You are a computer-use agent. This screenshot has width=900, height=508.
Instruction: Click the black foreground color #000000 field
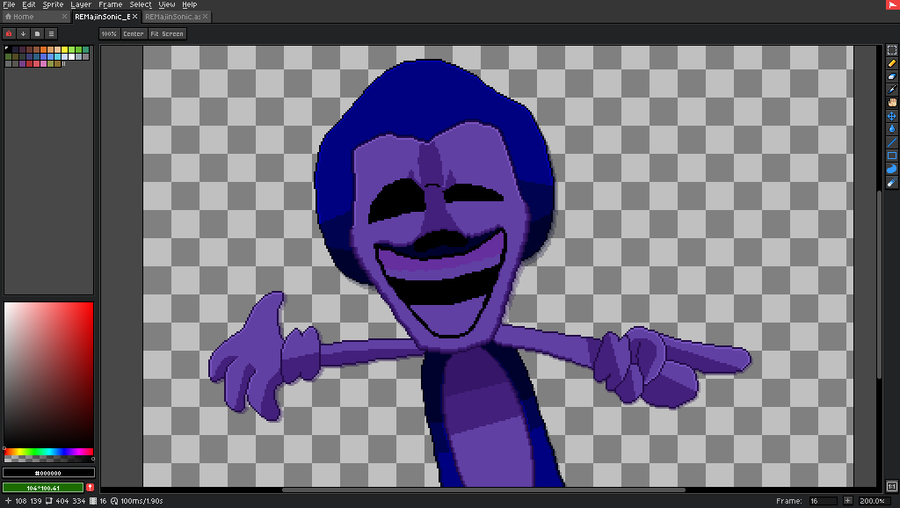tap(49, 473)
